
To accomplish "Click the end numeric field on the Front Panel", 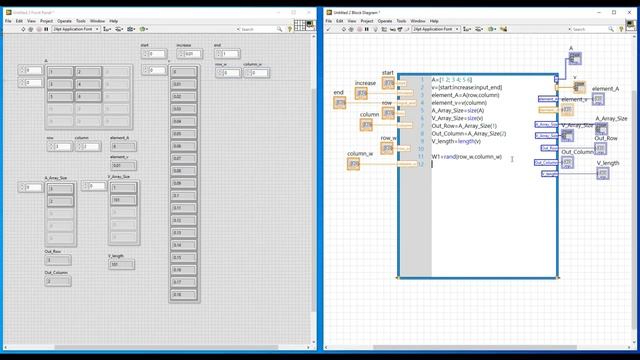I will click(231, 53).
